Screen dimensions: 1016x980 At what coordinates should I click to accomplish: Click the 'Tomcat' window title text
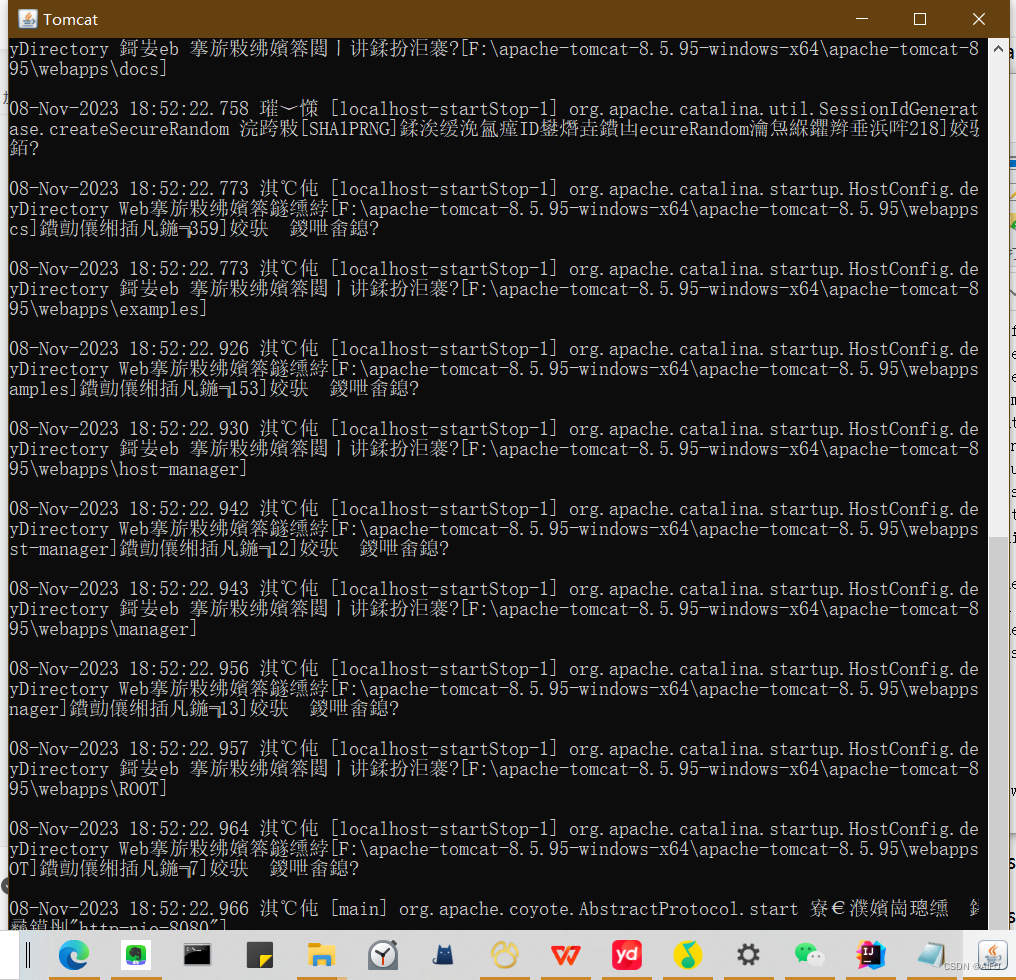[x=70, y=19]
